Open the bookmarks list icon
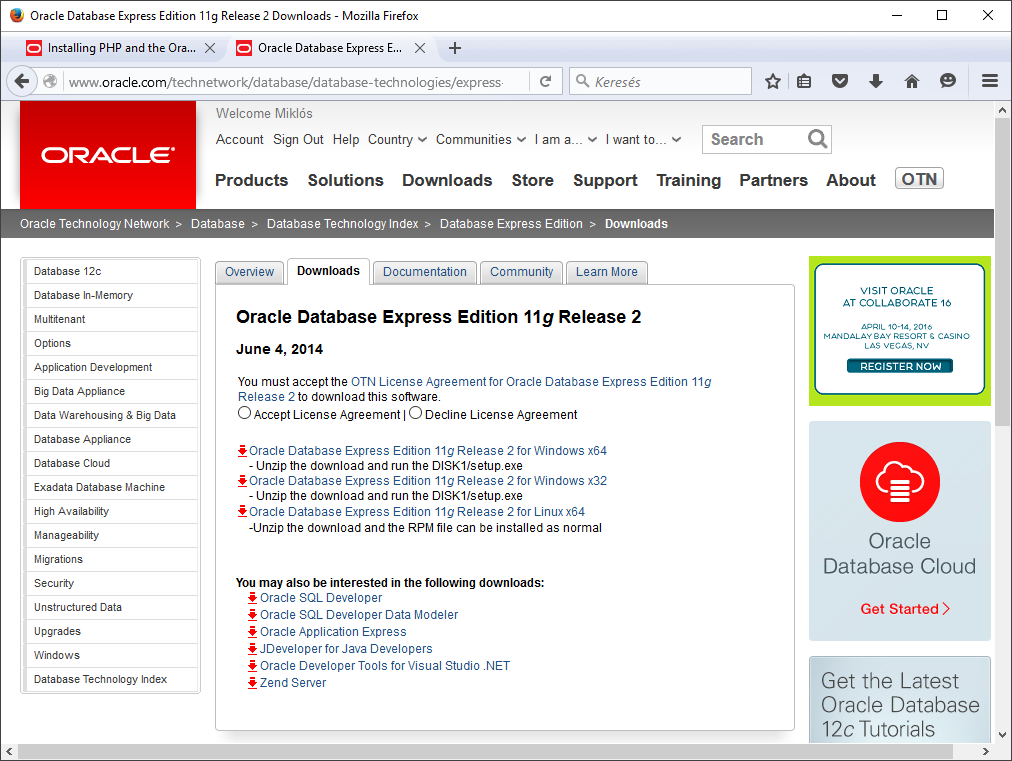Screen dimensions: 1012x761 [x=804, y=81]
